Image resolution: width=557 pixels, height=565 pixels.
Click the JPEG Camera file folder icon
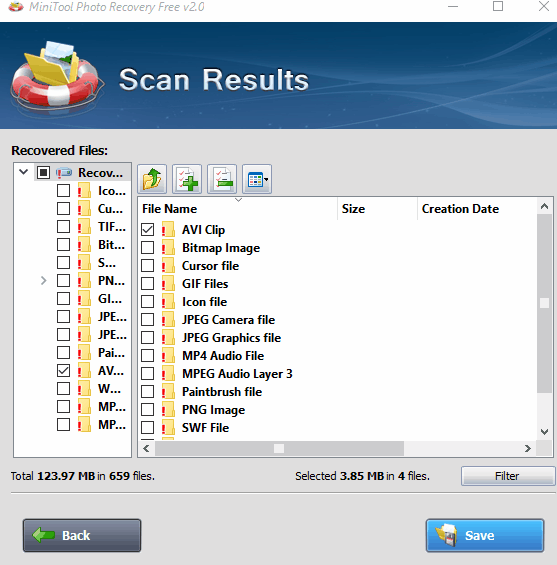[x=168, y=320]
